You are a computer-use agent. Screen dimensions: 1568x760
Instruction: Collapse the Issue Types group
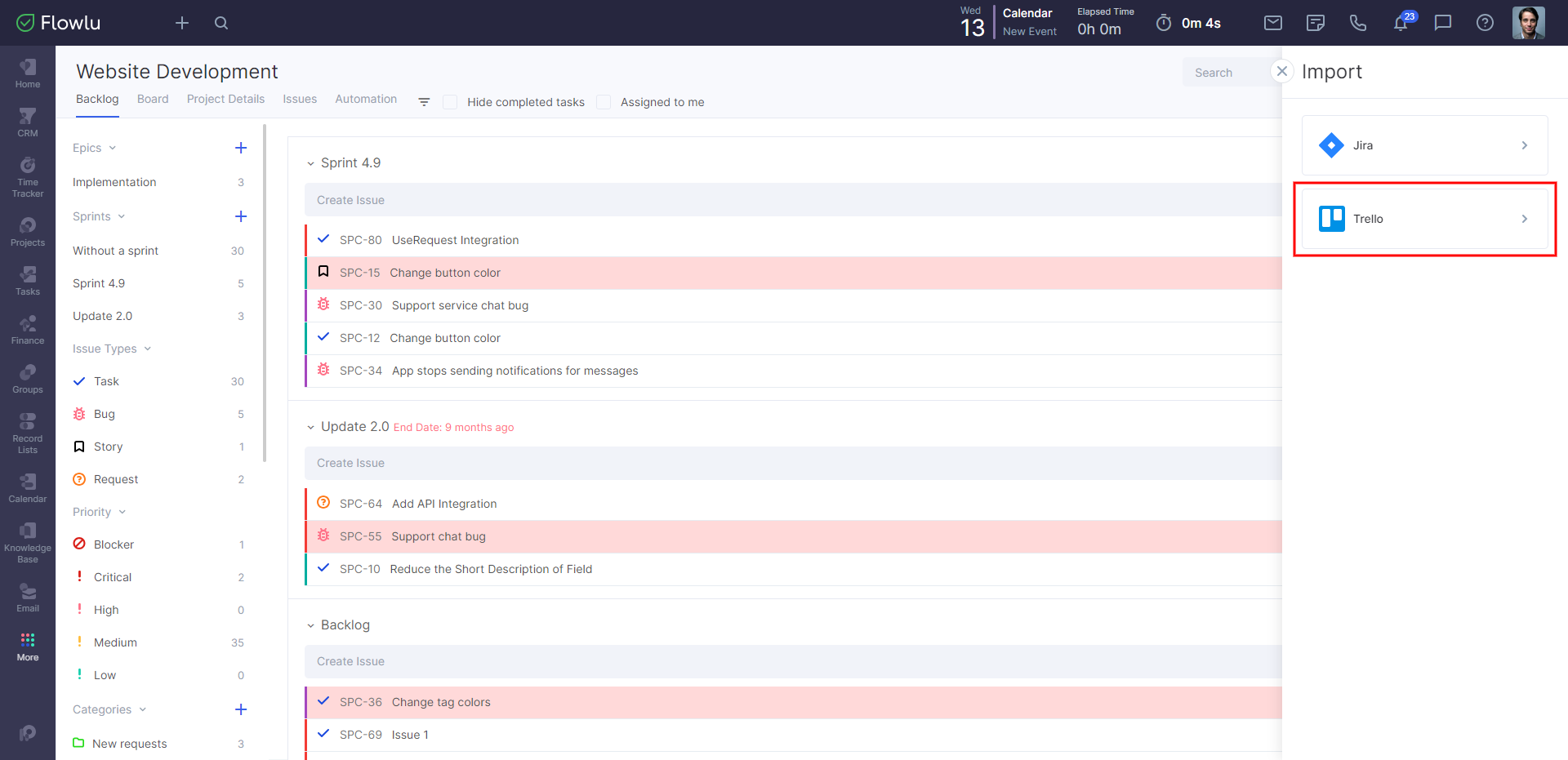pos(148,349)
